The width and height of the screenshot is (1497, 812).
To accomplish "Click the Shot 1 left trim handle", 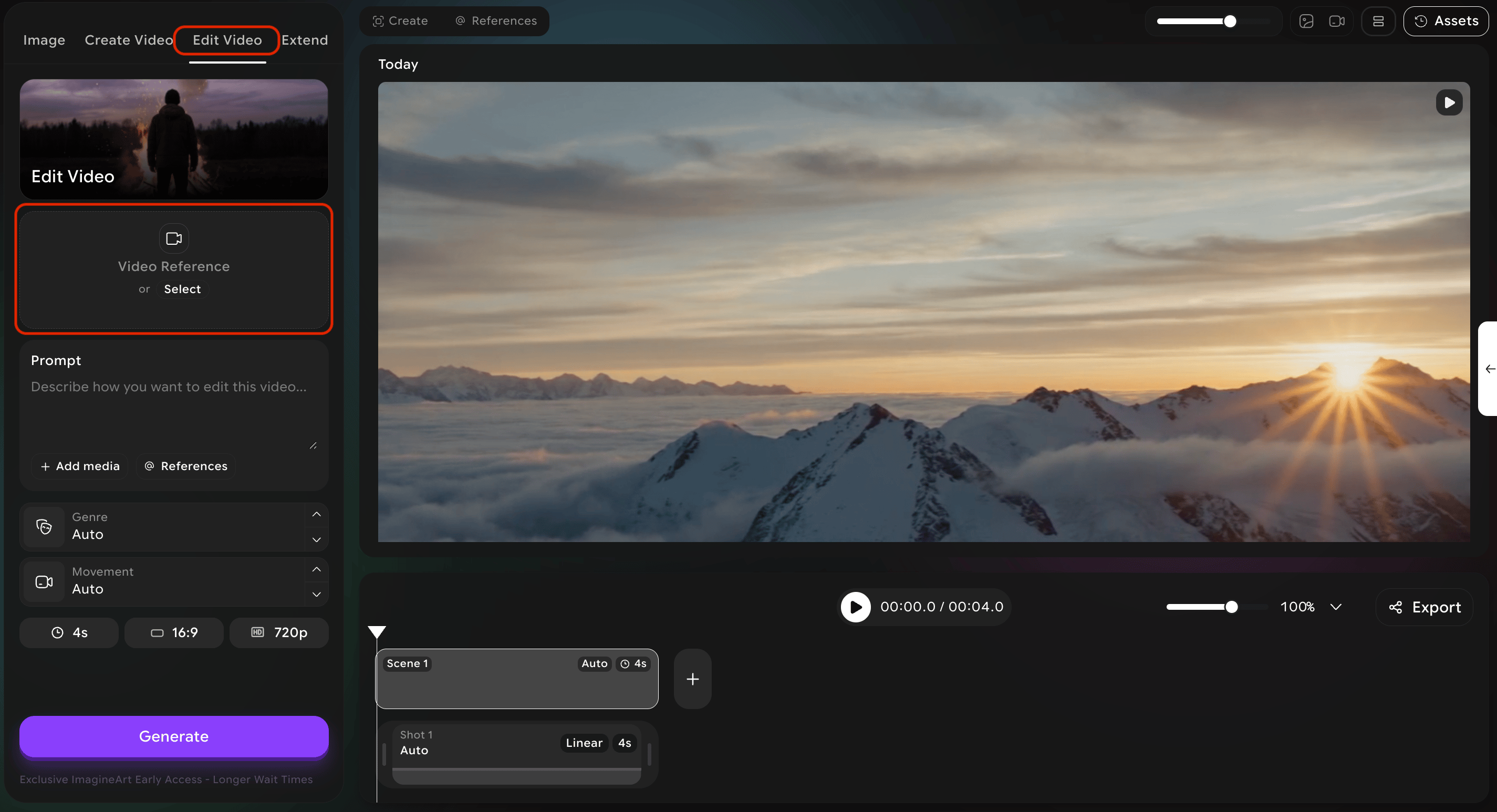I will pyautogui.click(x=384, y=754).
